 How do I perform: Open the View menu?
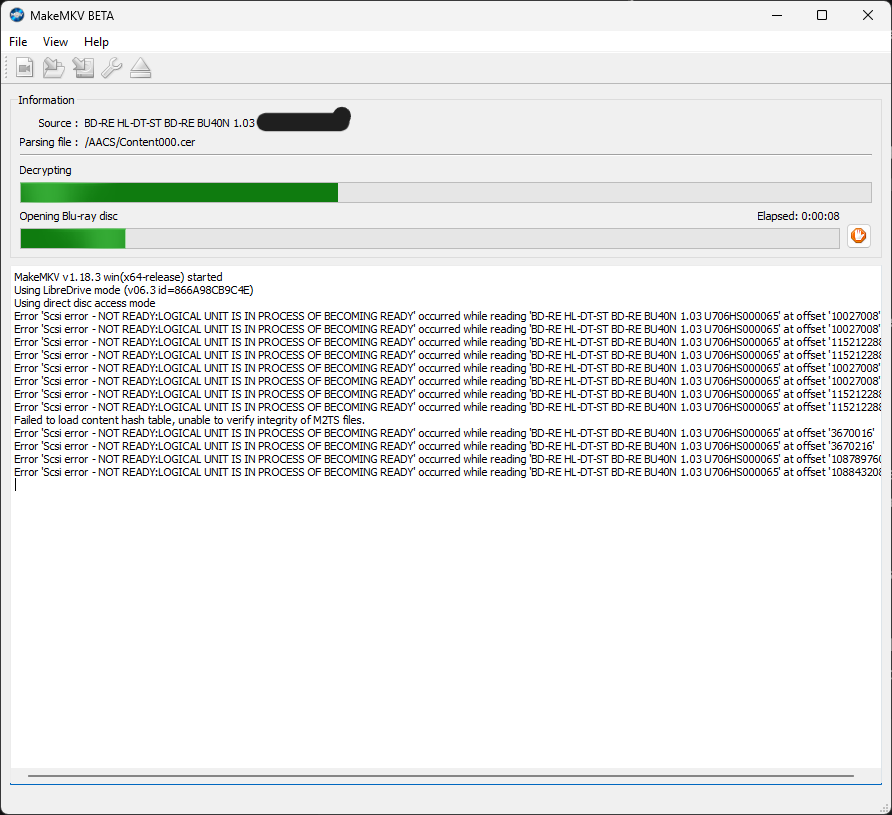pos(55,42)
